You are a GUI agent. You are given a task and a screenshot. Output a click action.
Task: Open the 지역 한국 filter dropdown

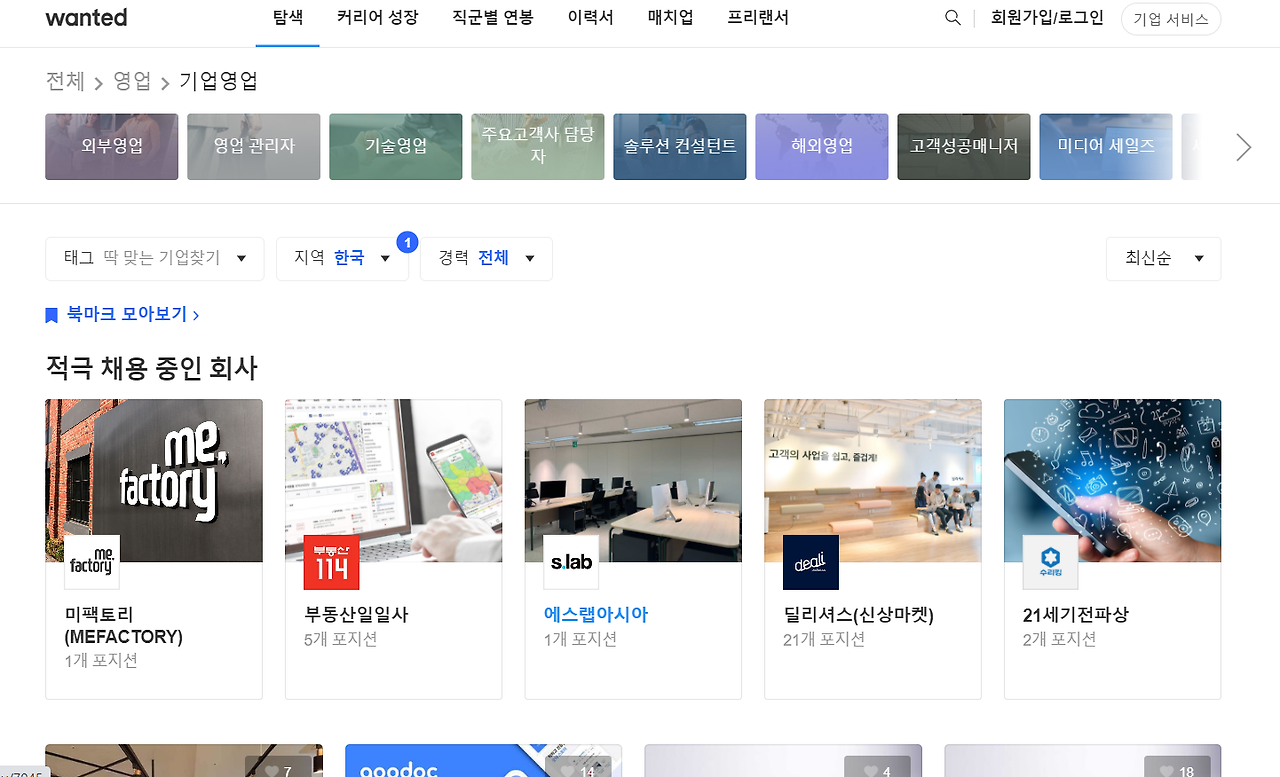pyautogui.click(x=342, y=259)
